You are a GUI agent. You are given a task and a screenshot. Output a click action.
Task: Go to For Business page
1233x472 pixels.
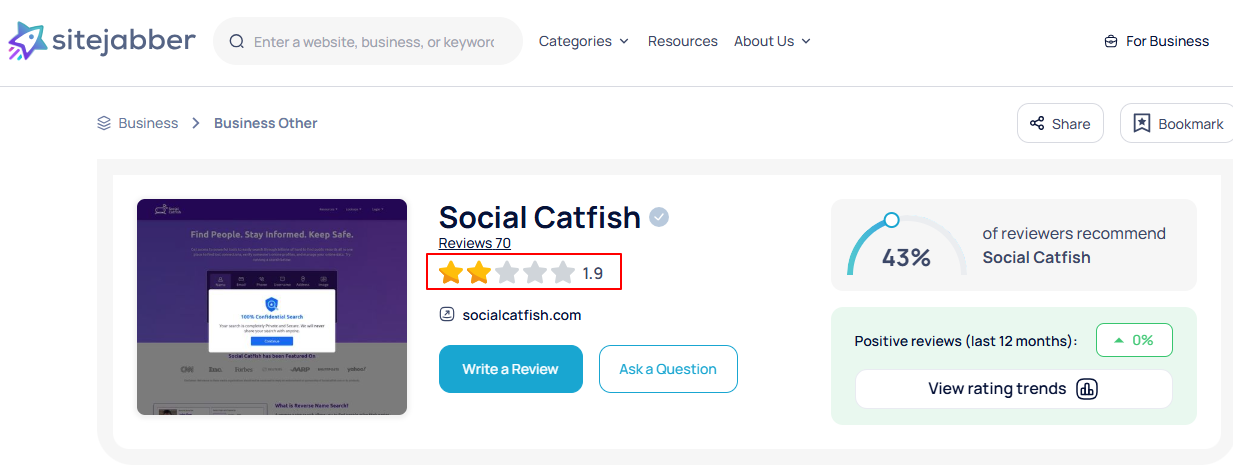(1167, 41)
